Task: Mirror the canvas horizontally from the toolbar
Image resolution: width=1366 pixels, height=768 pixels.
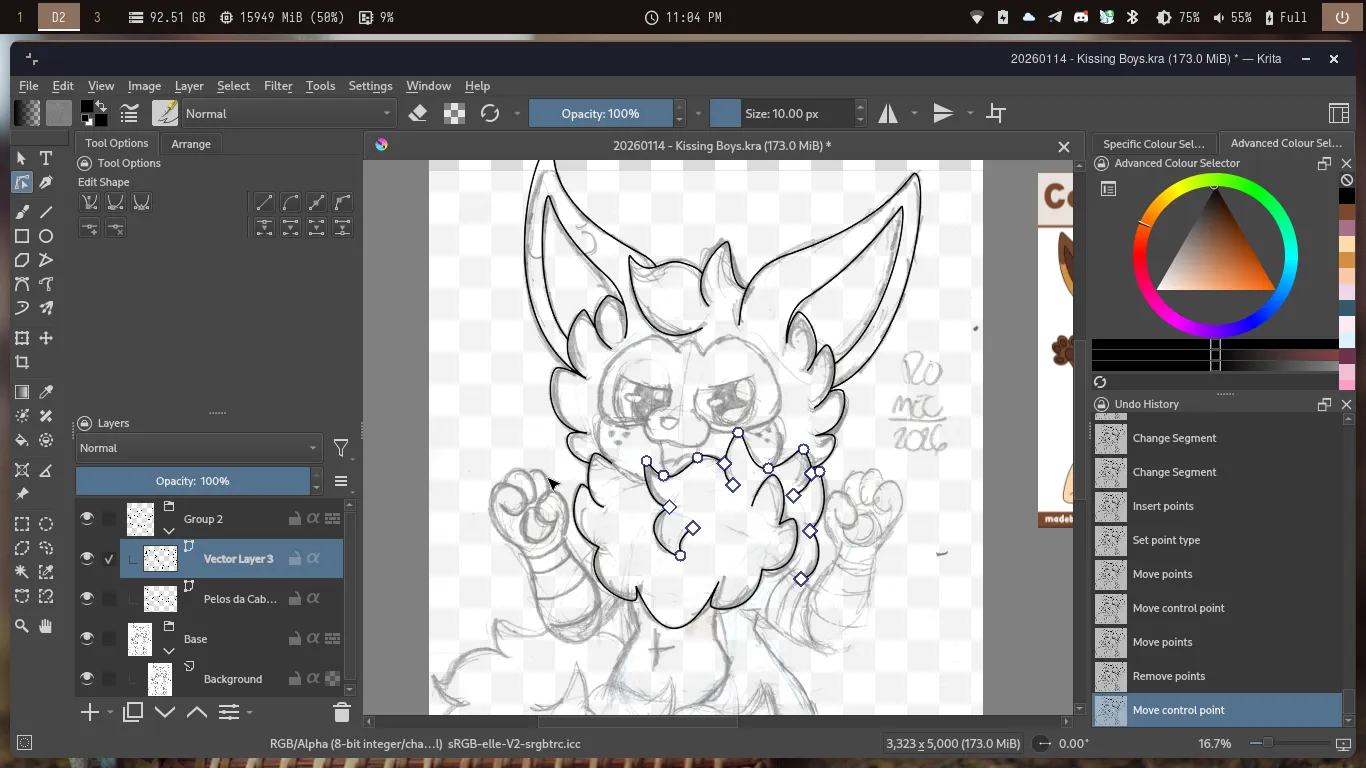Action: point(888,114)
